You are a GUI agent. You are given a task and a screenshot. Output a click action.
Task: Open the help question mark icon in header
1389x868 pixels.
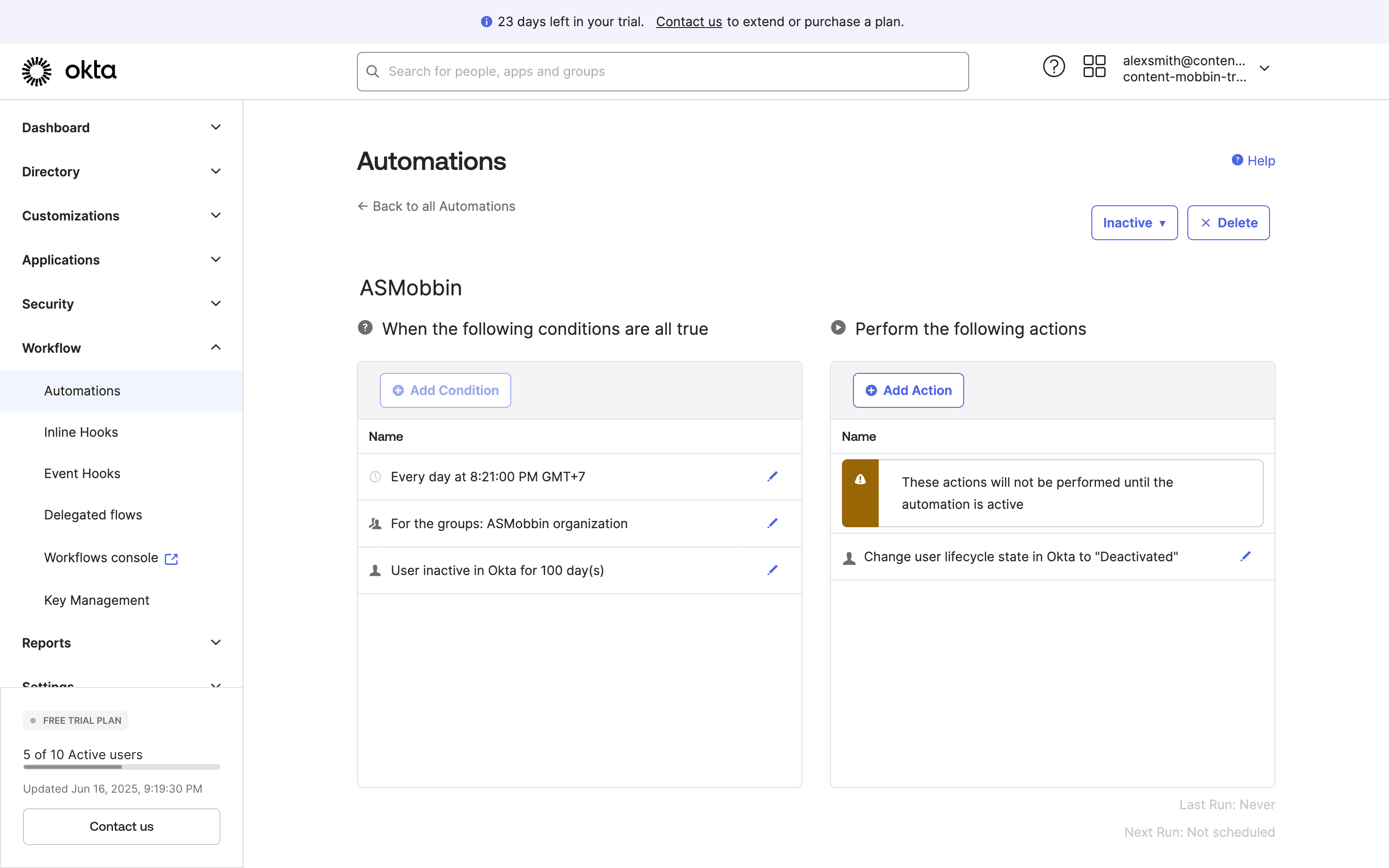point(1053,67)
